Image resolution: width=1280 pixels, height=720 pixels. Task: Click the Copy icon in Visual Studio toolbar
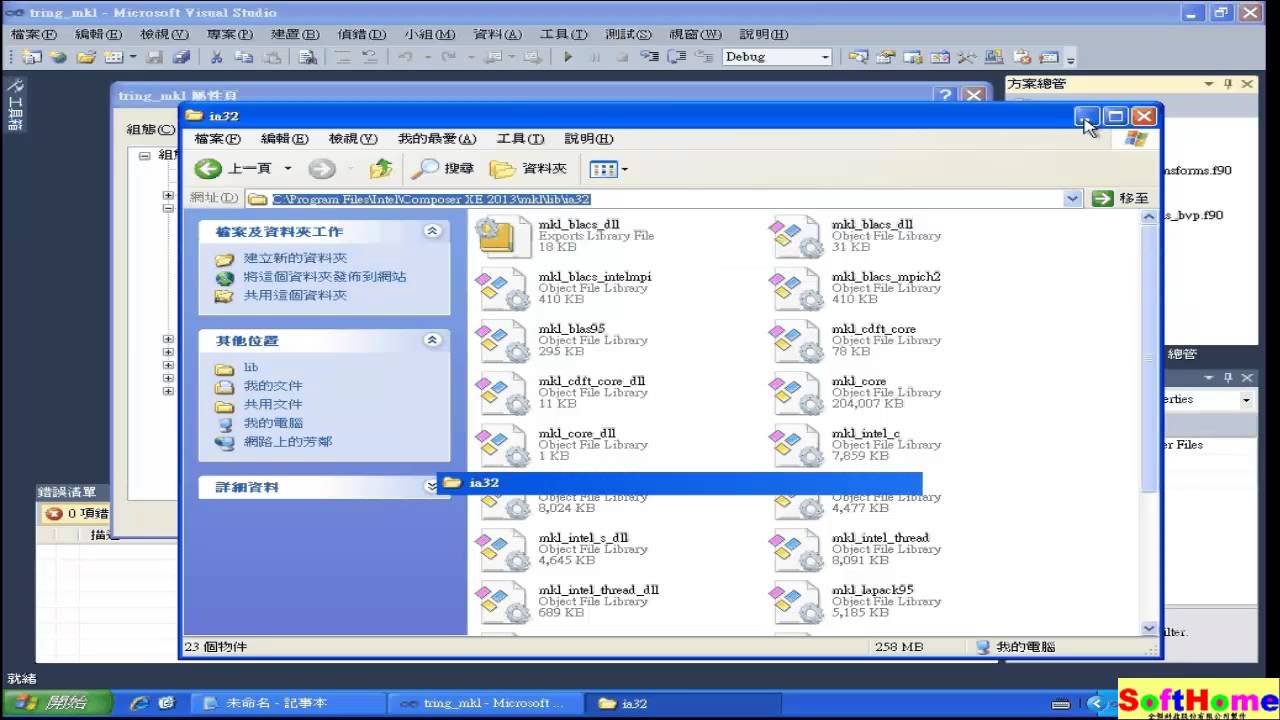pos(244,57)
